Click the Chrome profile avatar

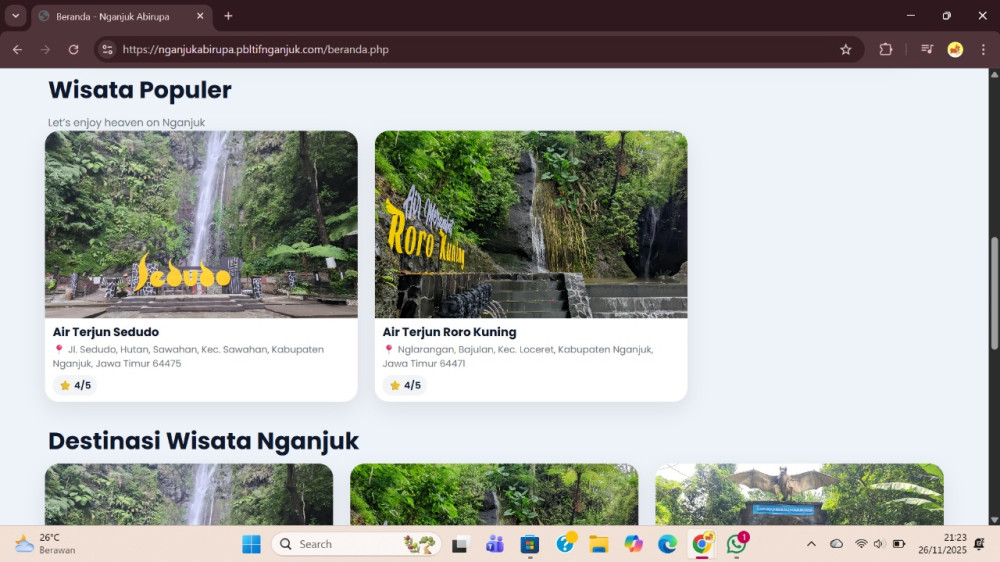tap(955, 49)
